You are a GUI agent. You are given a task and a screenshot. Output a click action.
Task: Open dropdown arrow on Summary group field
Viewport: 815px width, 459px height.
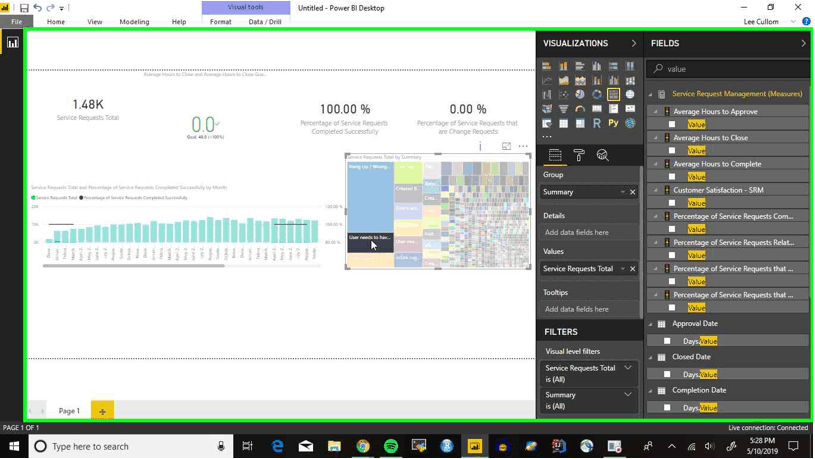tap(623, 192)
